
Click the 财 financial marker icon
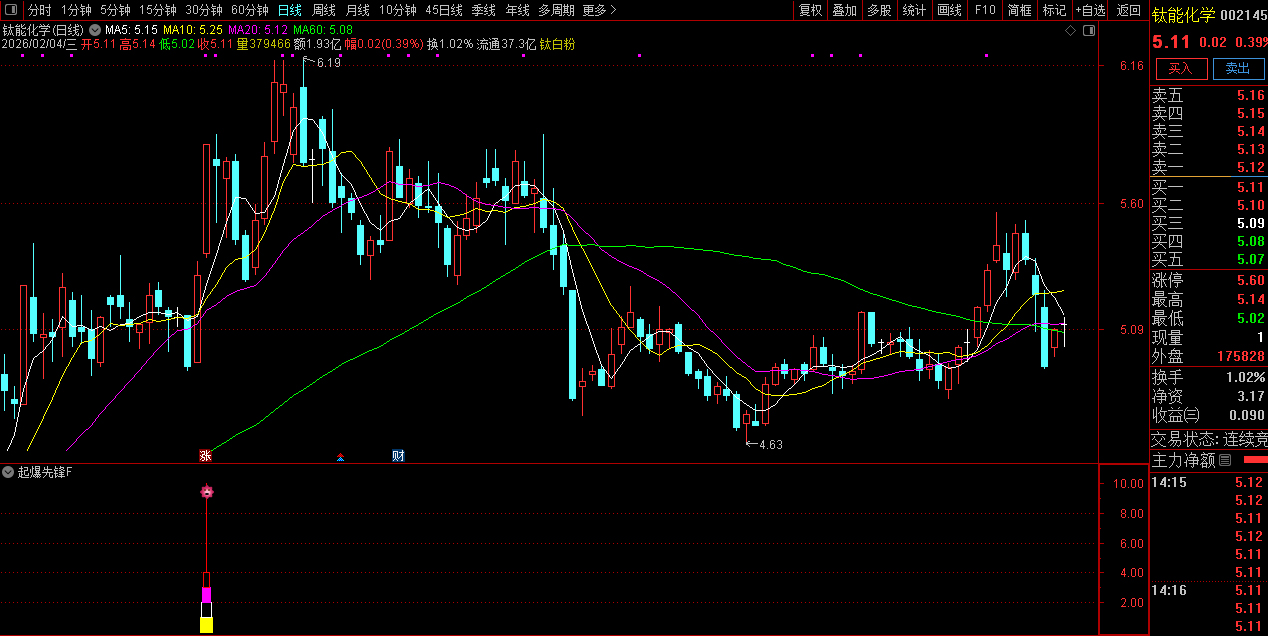click(x=398, y=456)
